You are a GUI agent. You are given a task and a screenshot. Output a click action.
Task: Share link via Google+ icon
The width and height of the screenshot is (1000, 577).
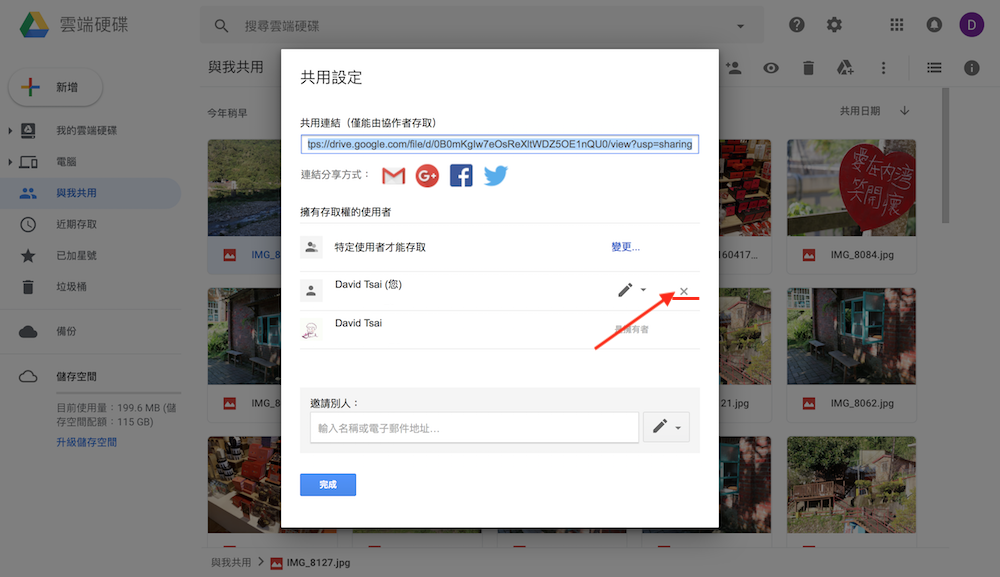tap(427, 175)
